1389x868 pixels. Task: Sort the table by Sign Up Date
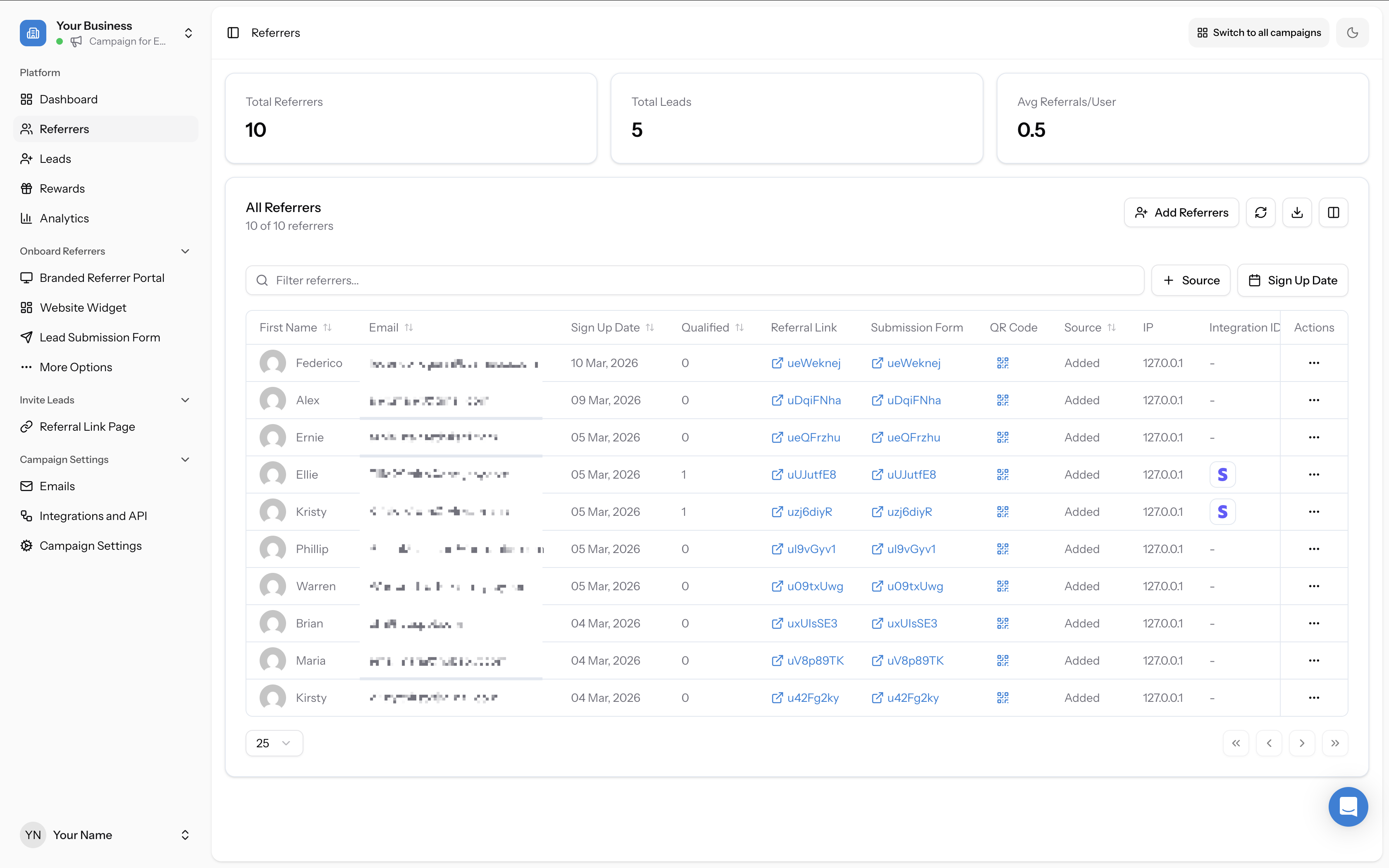(x=650, y=327)
